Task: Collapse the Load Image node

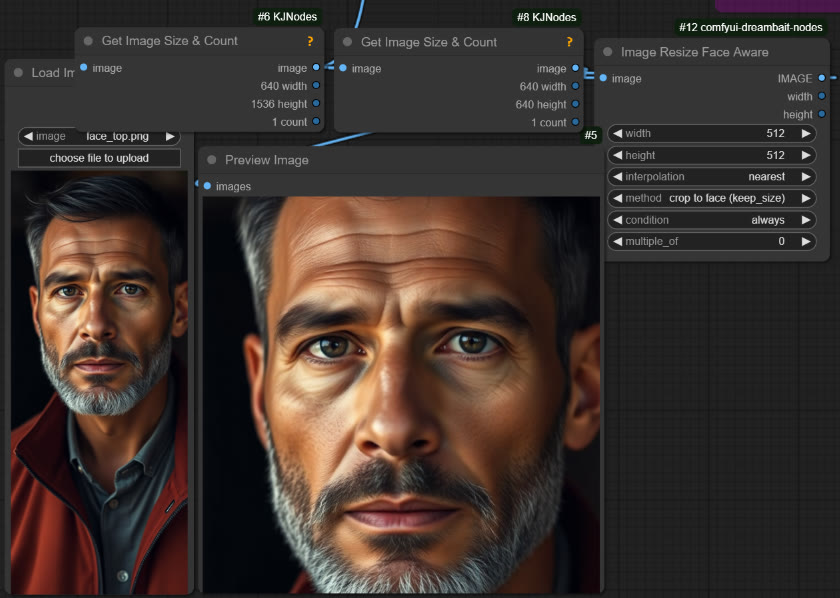Action: tap(18, 72)
